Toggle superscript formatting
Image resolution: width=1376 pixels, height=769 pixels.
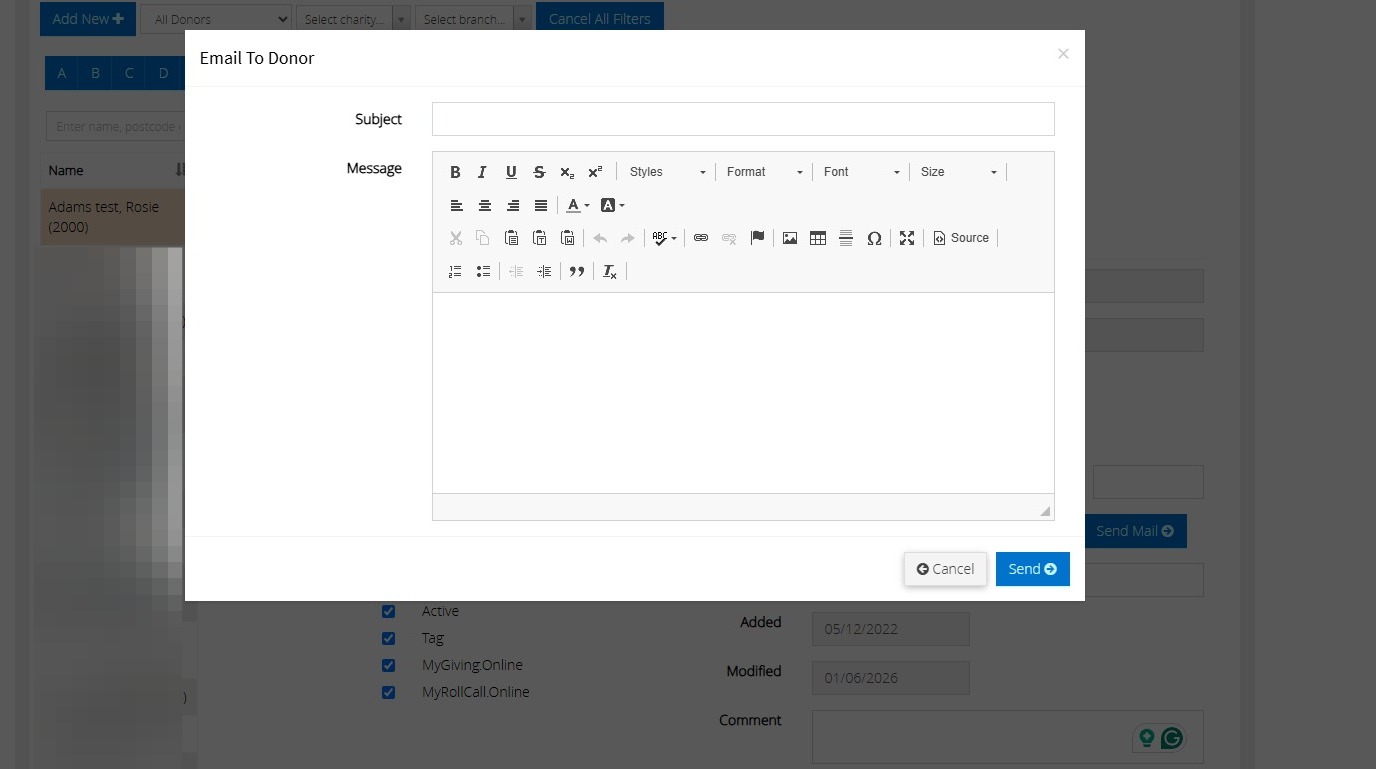595,172
